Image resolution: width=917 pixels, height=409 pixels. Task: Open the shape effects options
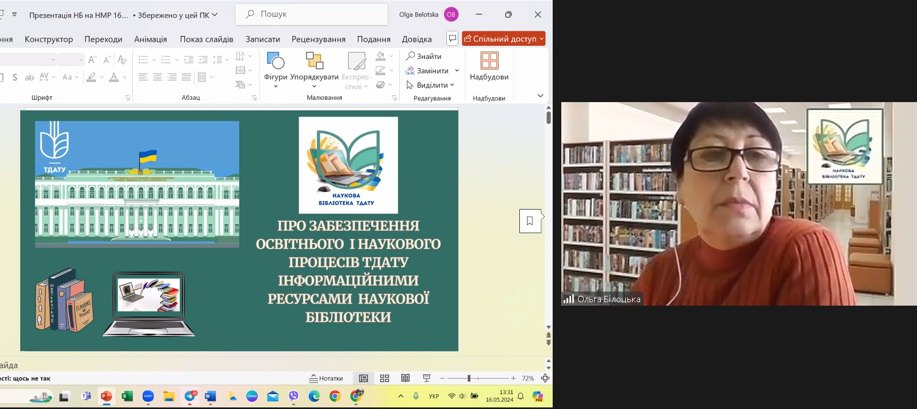click(x=383, y=84)
